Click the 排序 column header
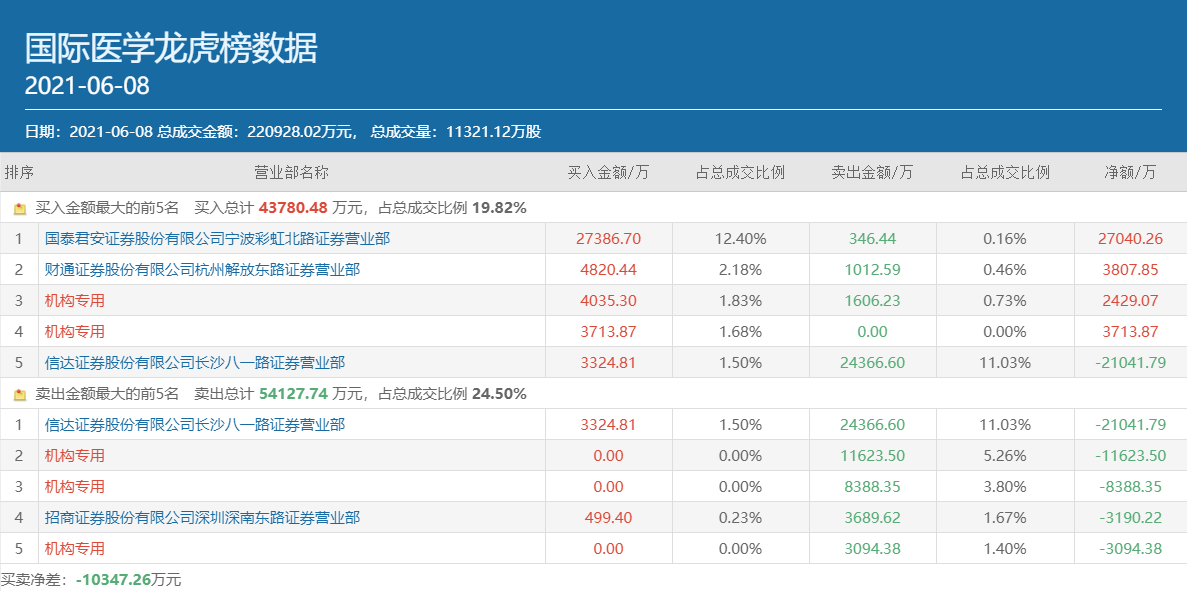1187x591 pixels. 19,172
